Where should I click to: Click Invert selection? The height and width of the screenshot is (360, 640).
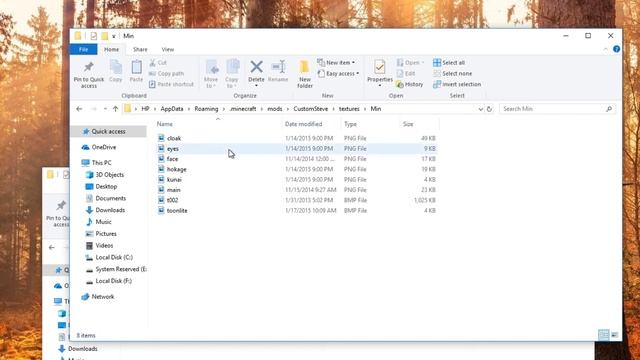coord(457,84)
